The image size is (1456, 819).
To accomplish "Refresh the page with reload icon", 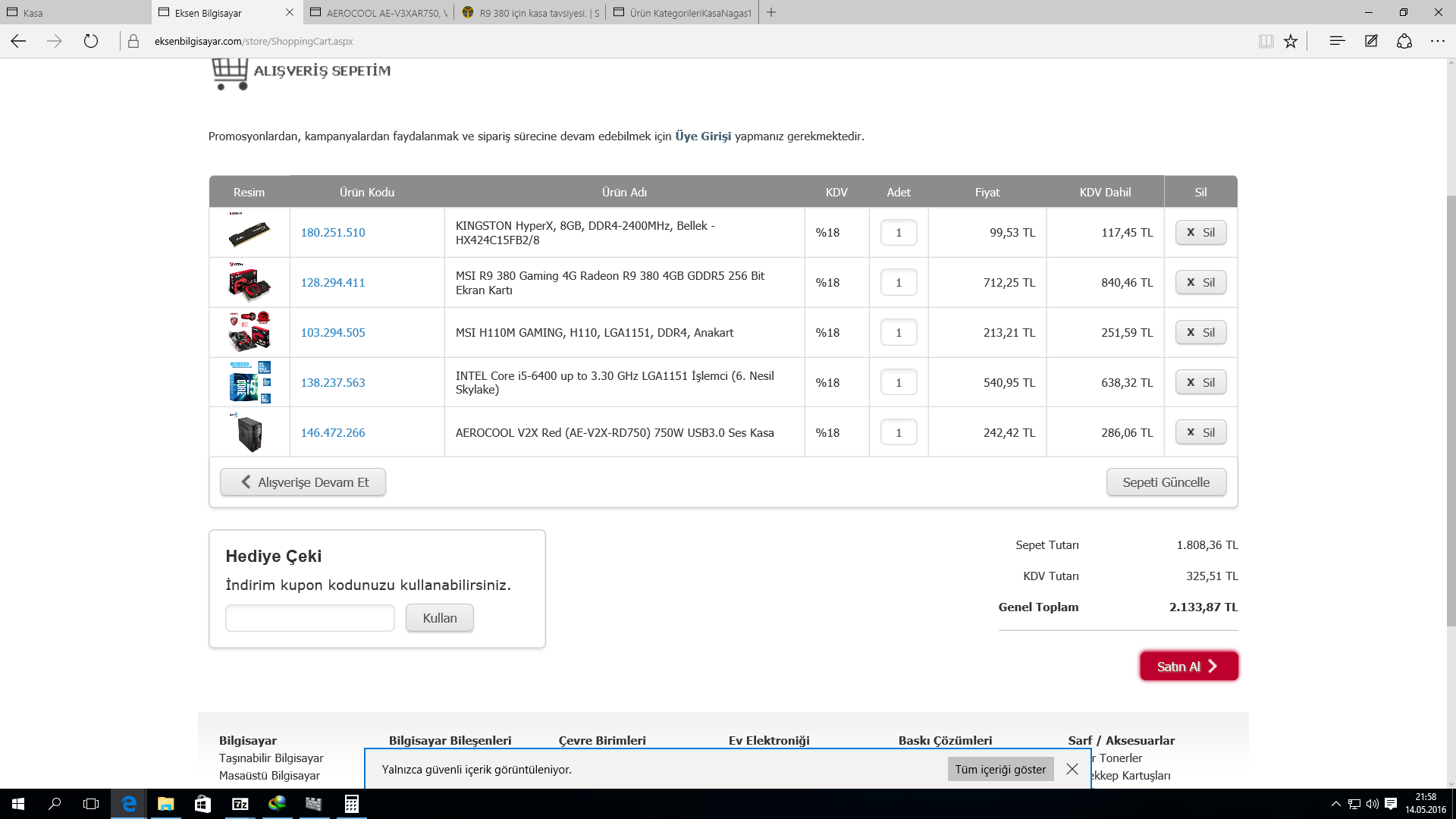I will coord(91,42).
